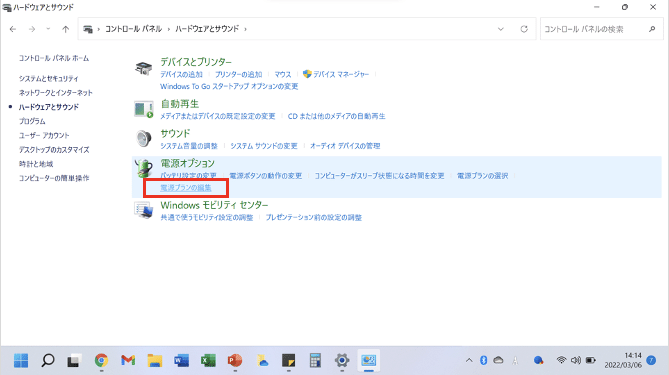Open the Windows Start menu
This screenshot has height=375, width=669.
(x=21, y=360)
